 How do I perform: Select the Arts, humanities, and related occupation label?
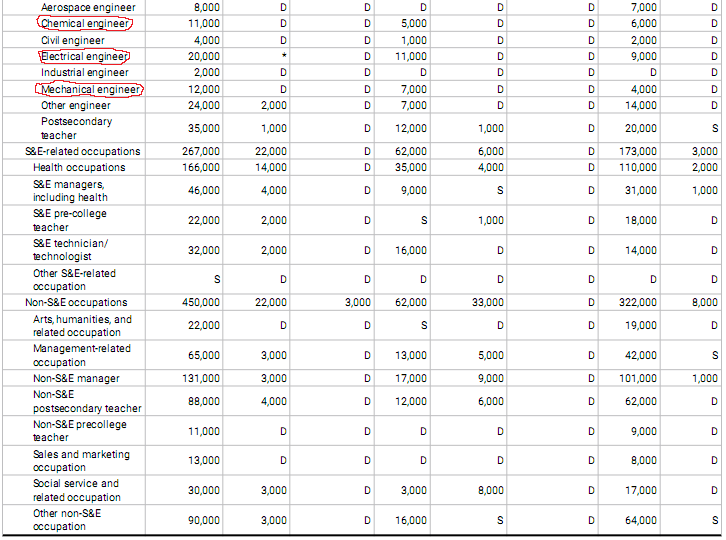tap(82, 326)
